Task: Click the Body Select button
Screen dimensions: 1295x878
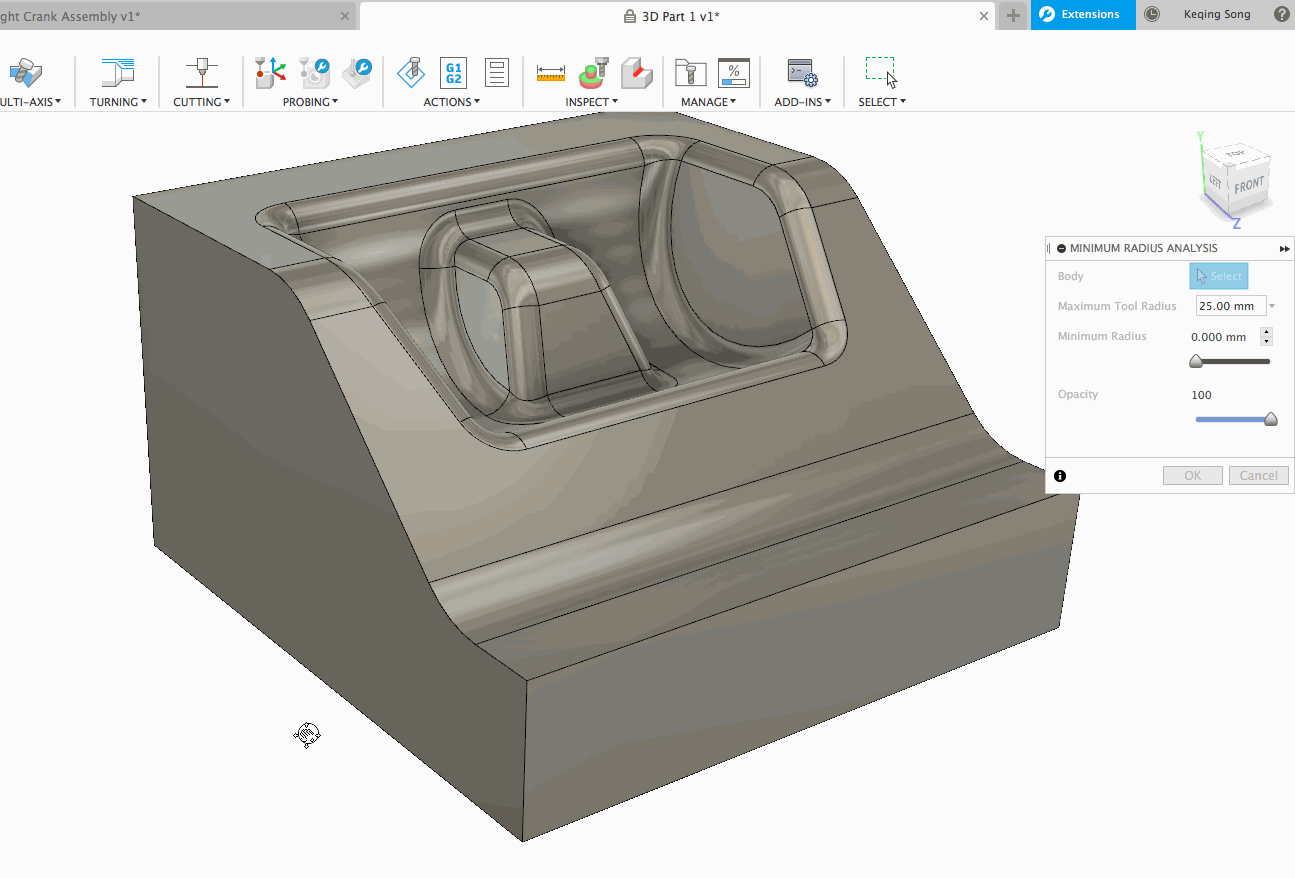Action: coord(1218,276)
